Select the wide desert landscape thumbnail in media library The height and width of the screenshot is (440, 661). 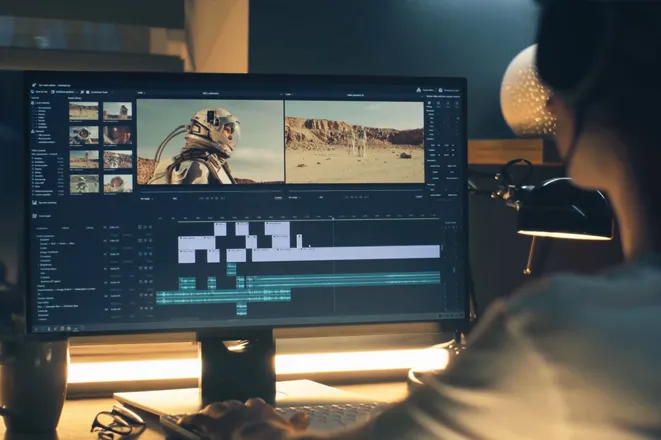click(x=83, y=111)
